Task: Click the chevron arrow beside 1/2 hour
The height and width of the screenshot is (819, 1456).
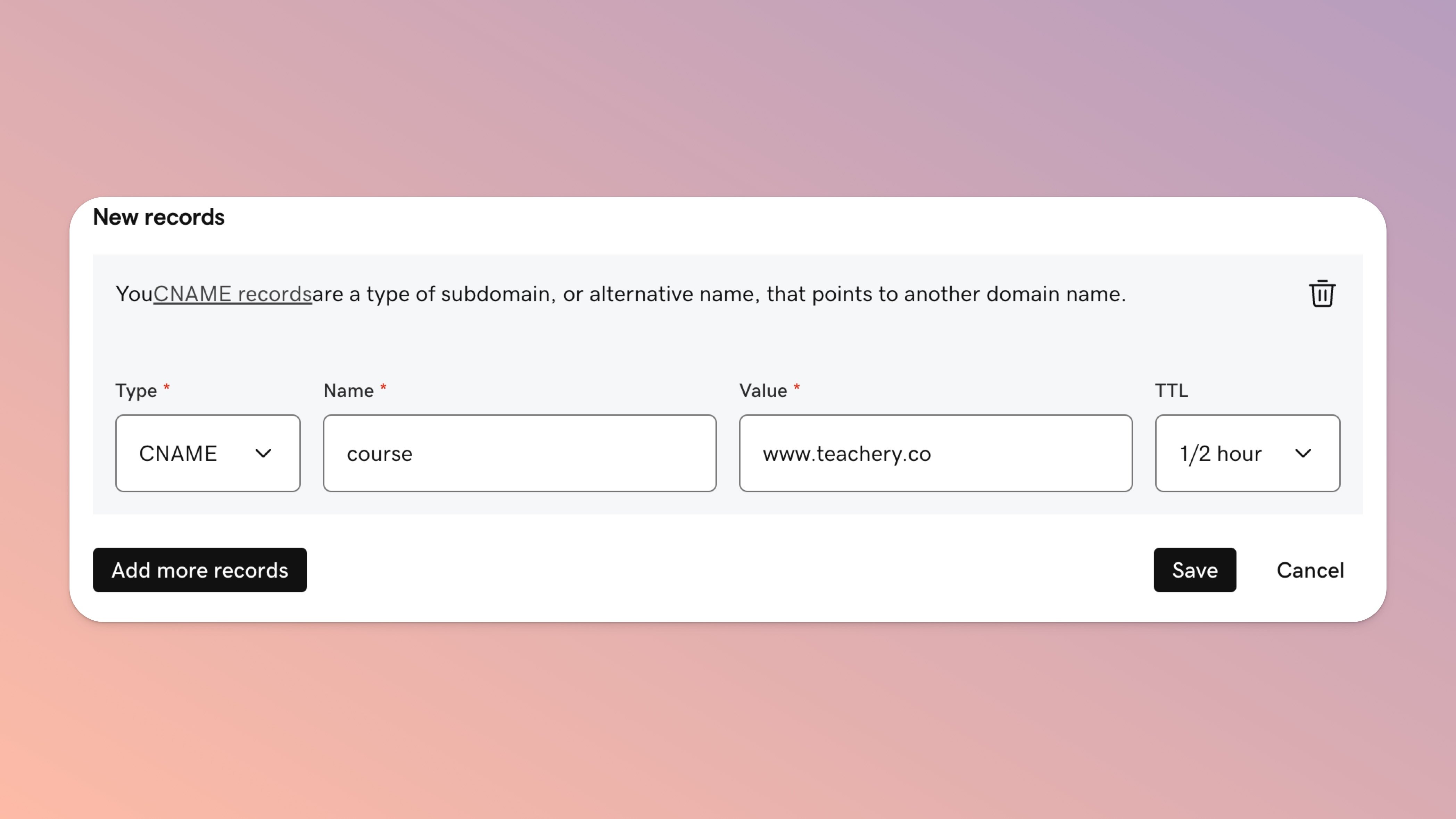Action: pos(1303,453)
